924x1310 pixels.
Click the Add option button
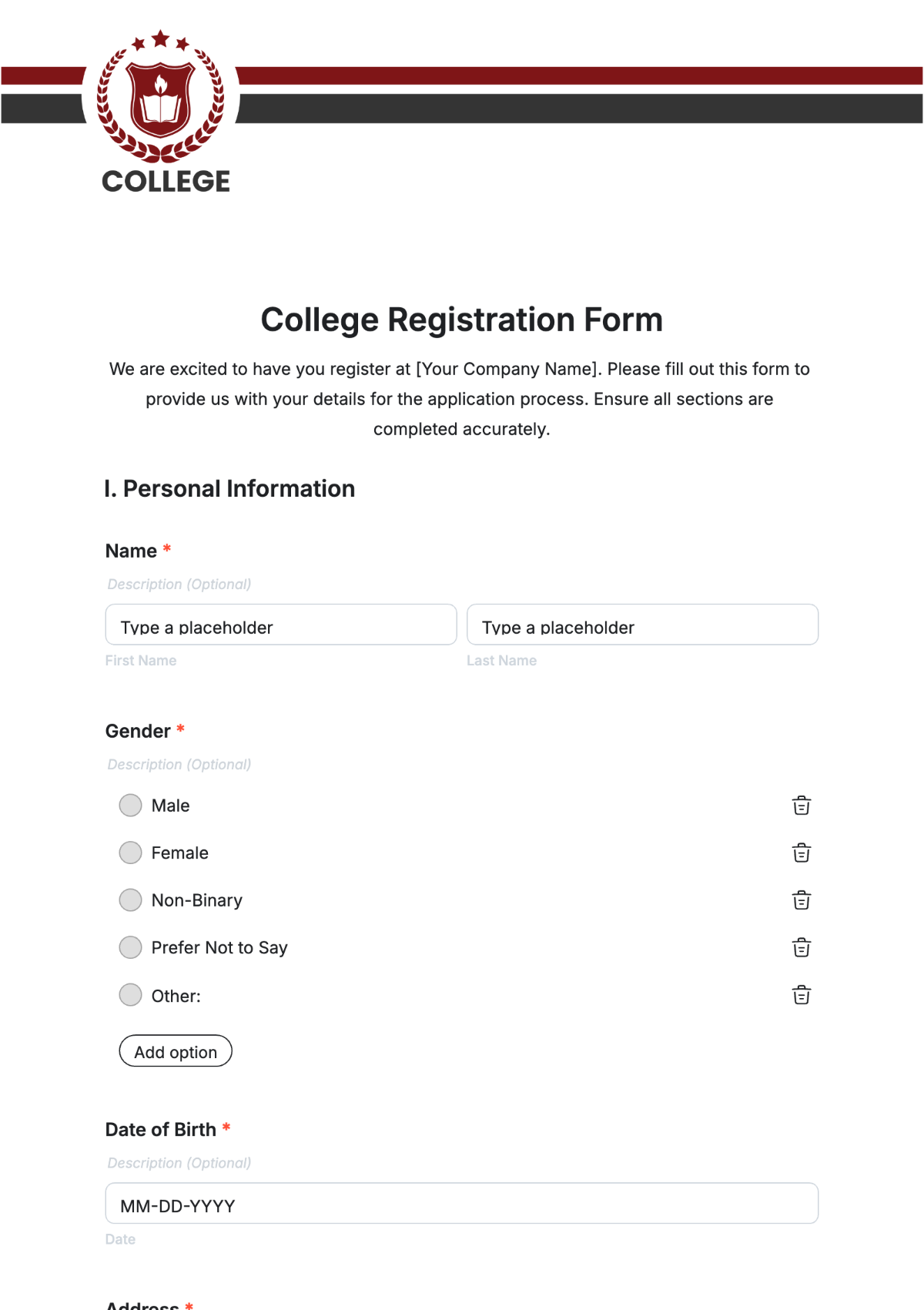[x=176, y=1050]
